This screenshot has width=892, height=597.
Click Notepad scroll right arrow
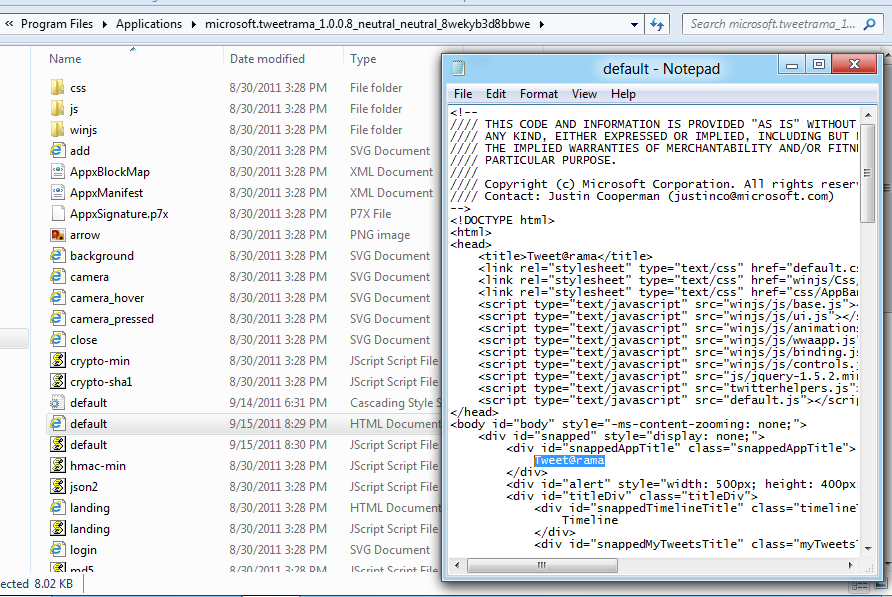[851, 565]
